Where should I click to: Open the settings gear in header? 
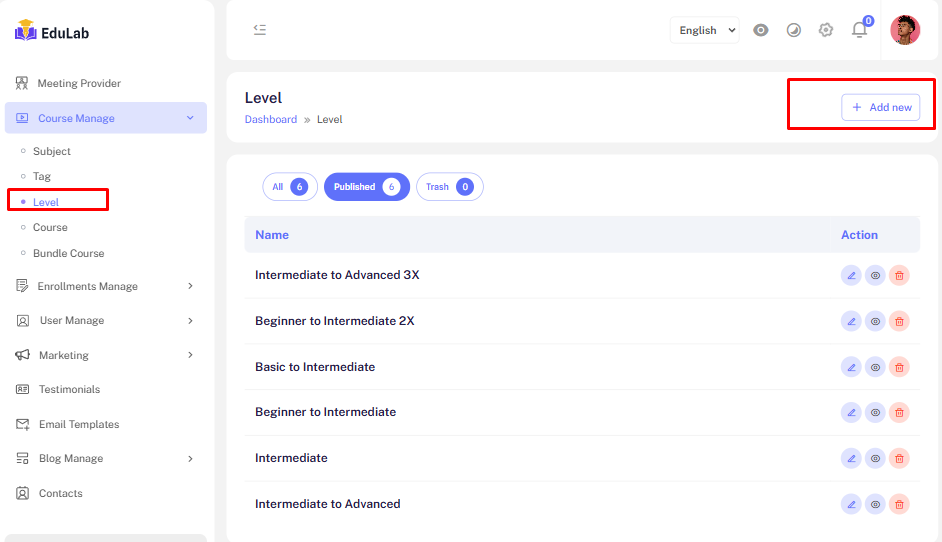826,30
